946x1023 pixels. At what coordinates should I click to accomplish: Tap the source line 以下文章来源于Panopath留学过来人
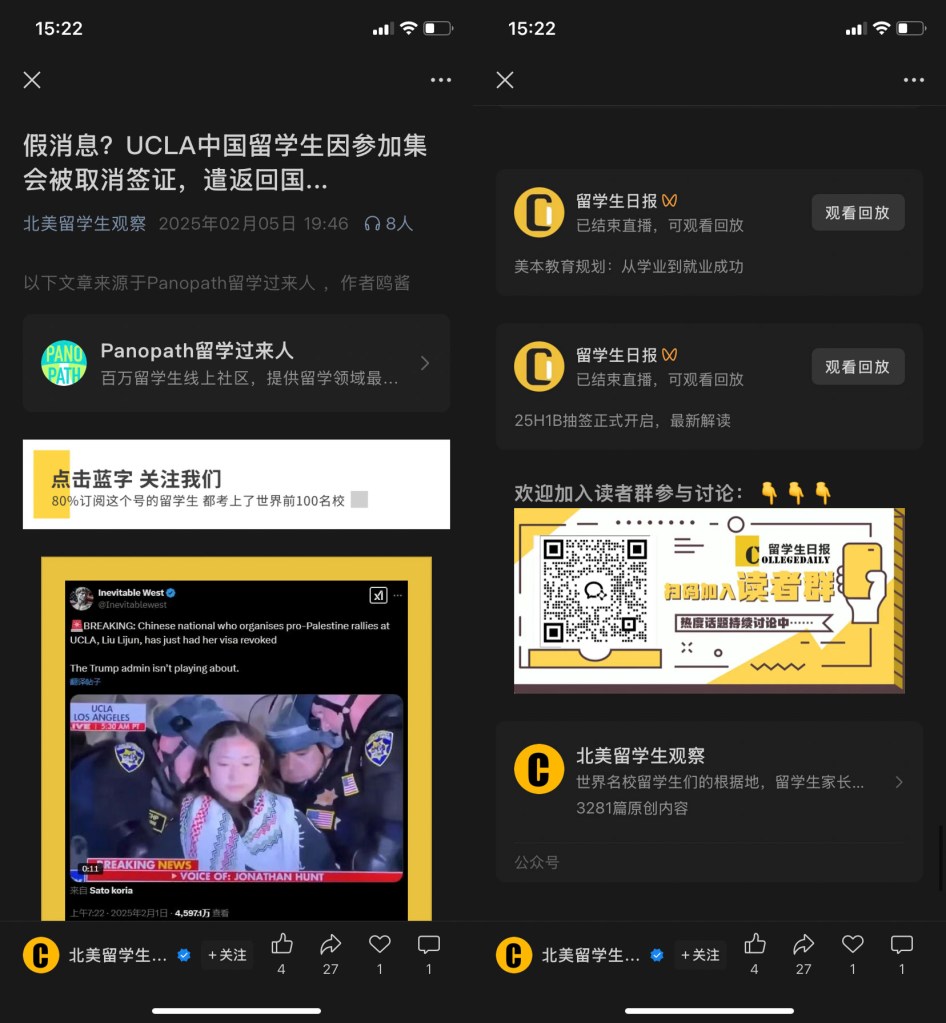(217, 282)
